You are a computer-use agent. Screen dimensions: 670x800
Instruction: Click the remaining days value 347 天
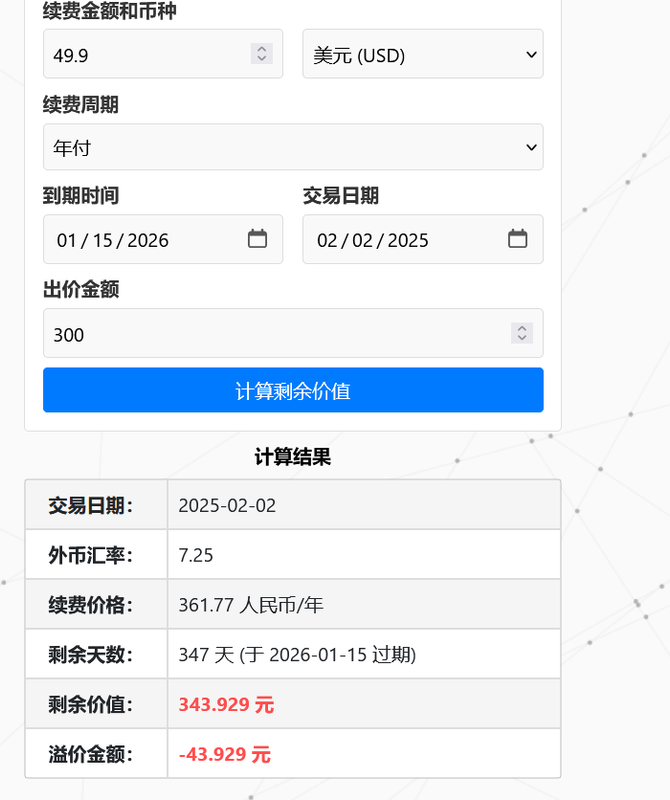point(297,655)
